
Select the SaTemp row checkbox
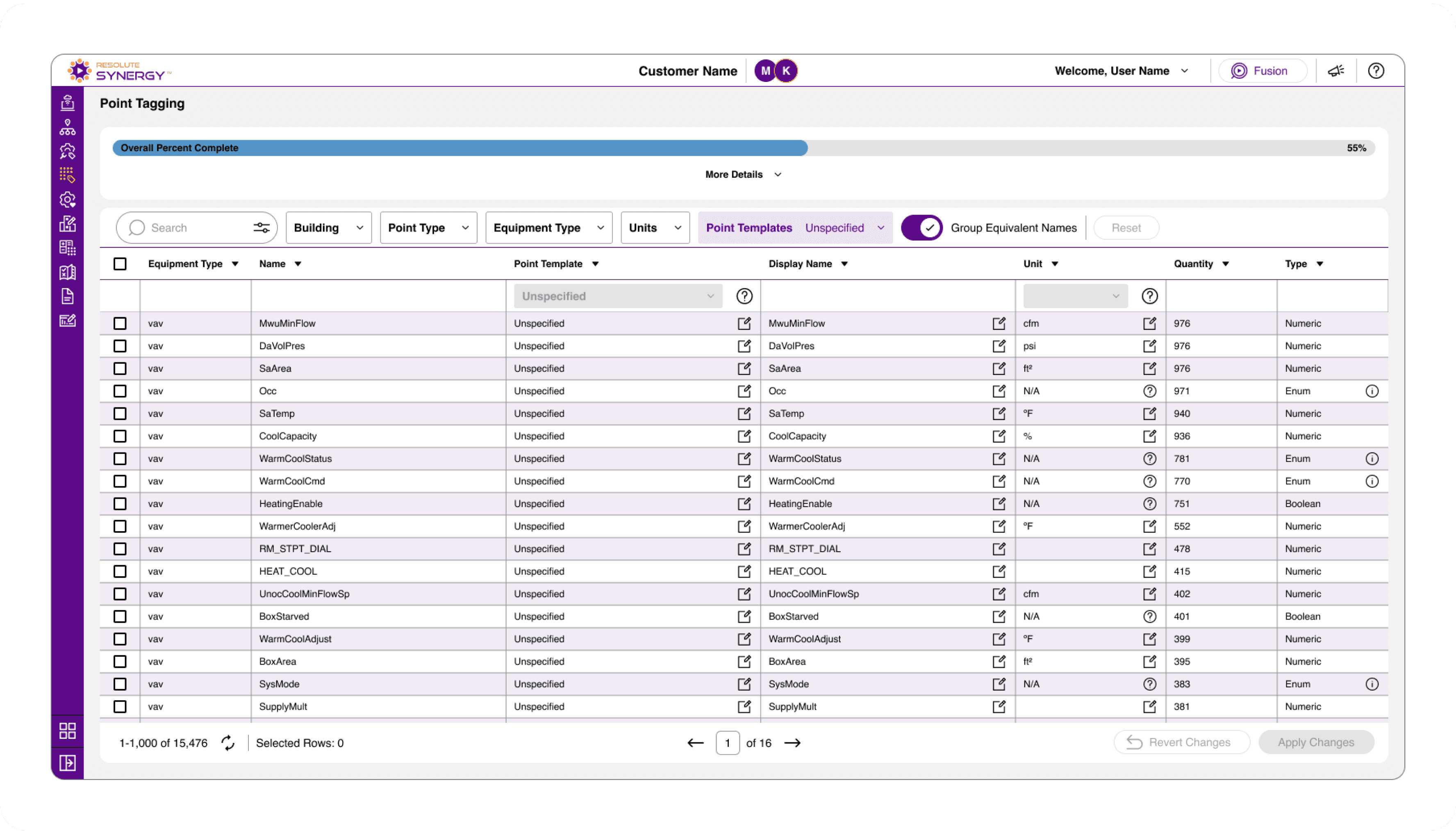point(120,413)
